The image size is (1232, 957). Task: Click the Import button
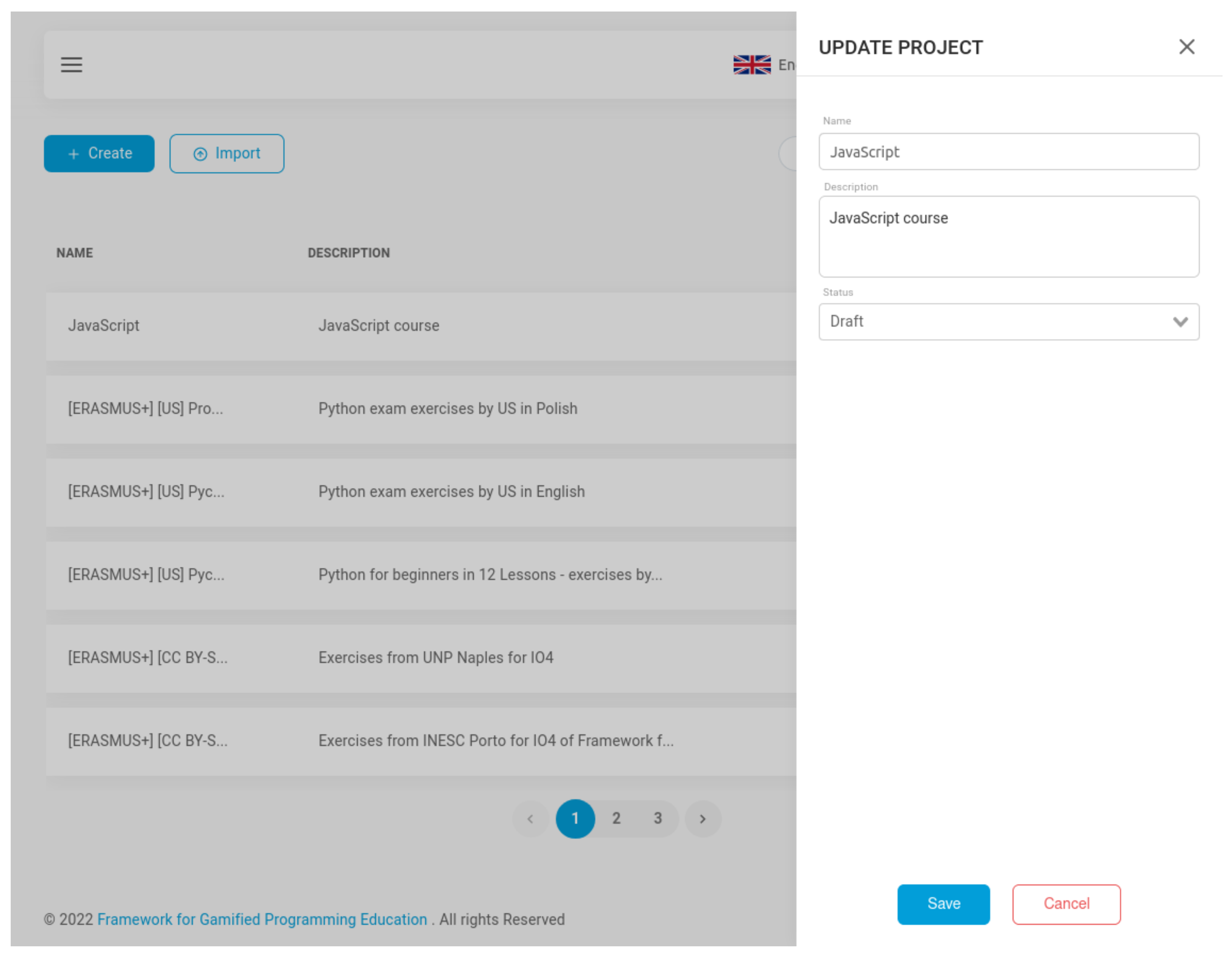(228, 154)
